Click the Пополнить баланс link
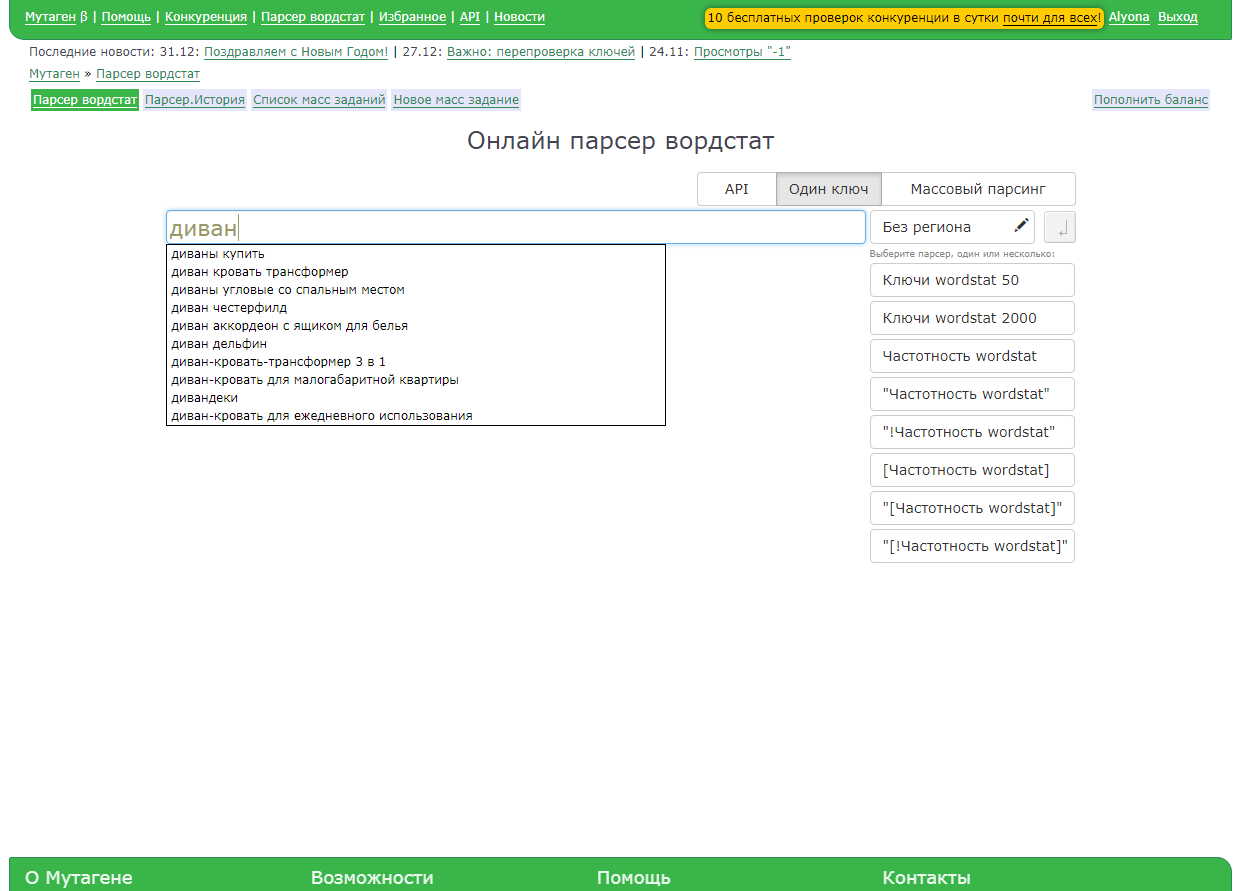 point(1150,100)
